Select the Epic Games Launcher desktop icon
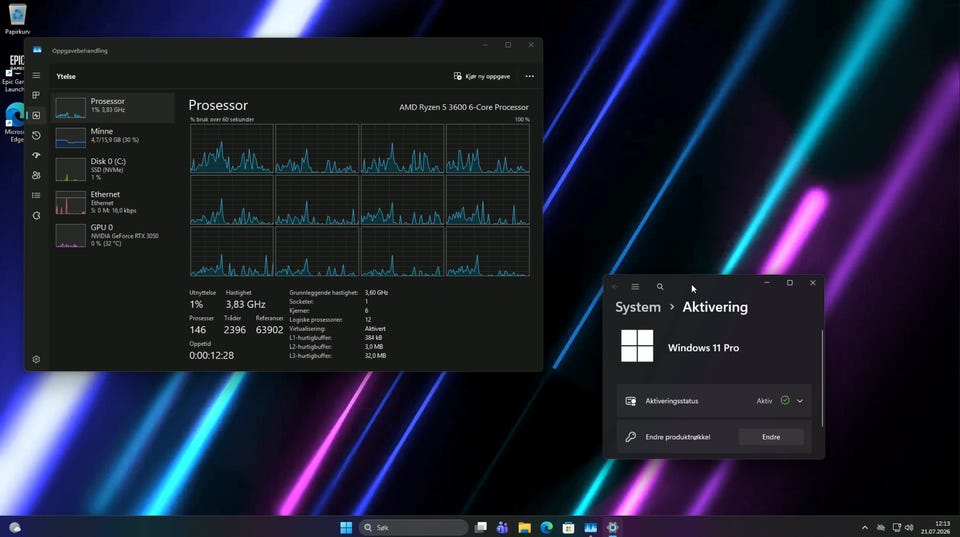960x537 pixels. coord(13,73)
